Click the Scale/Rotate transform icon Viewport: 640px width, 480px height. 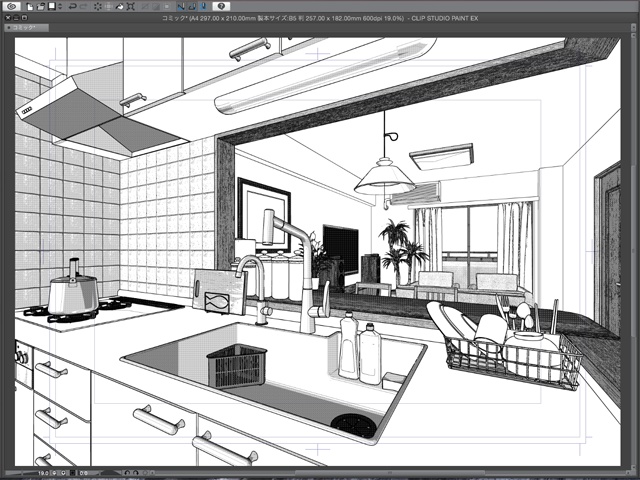tap(131, 6)
